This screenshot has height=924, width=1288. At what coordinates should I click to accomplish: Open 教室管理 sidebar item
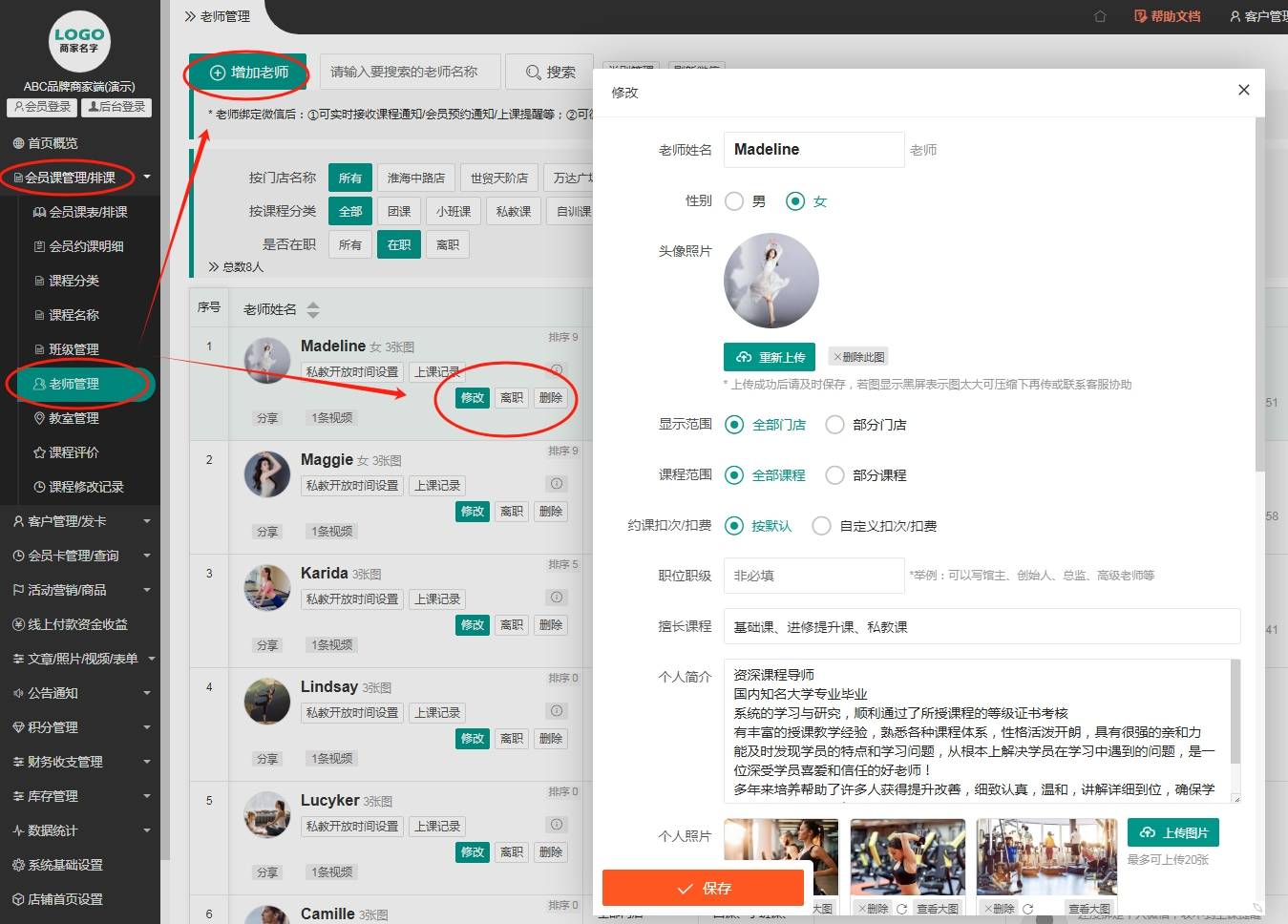pos(67,418)
